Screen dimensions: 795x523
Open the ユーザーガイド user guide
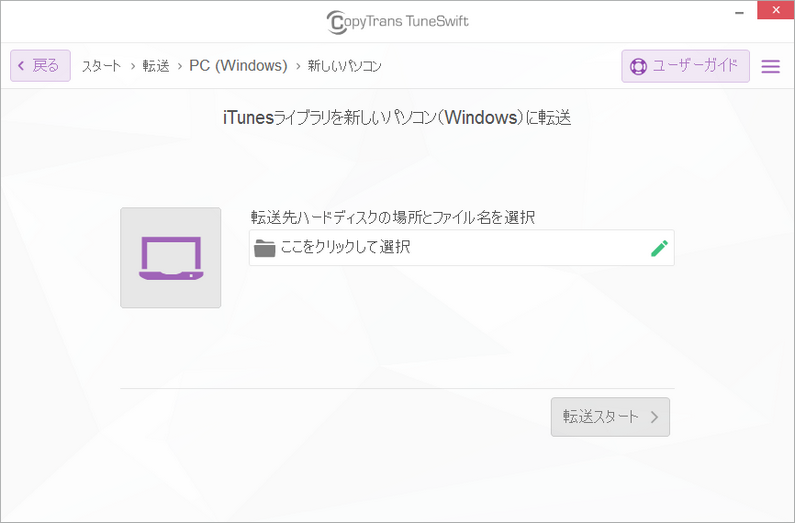click(685, 66)
